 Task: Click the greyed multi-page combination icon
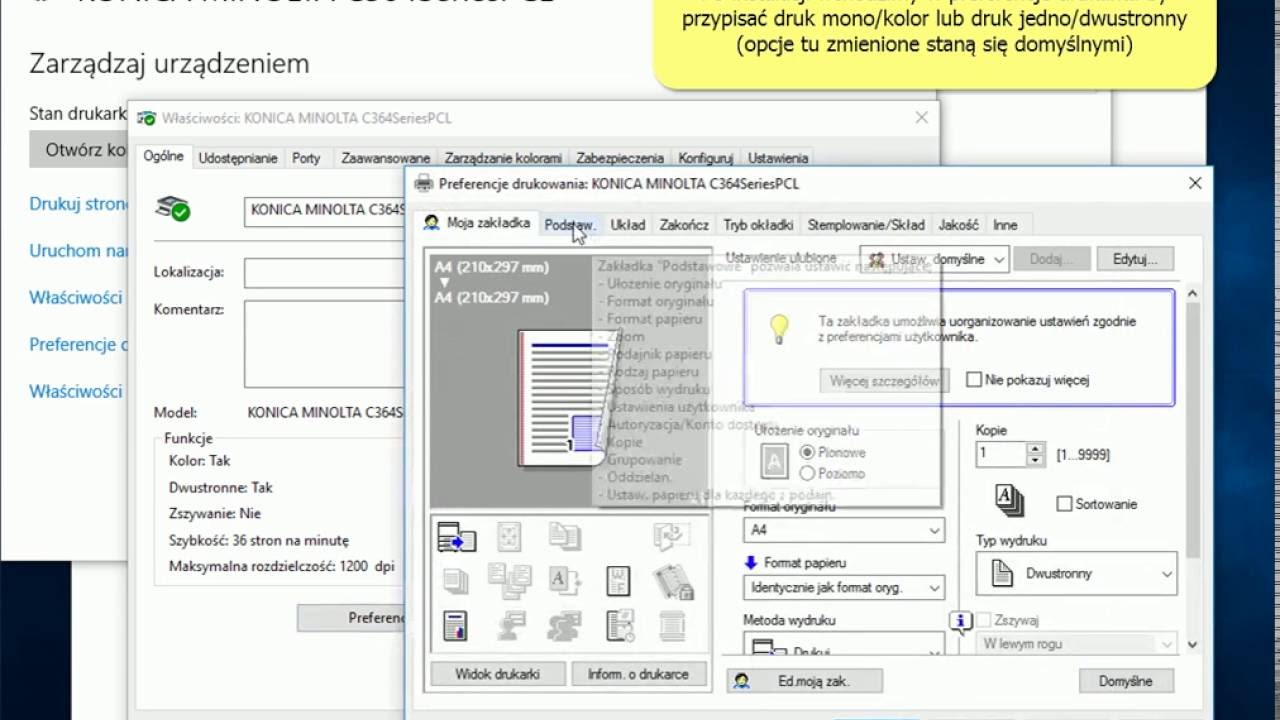[x=509, y=580]
